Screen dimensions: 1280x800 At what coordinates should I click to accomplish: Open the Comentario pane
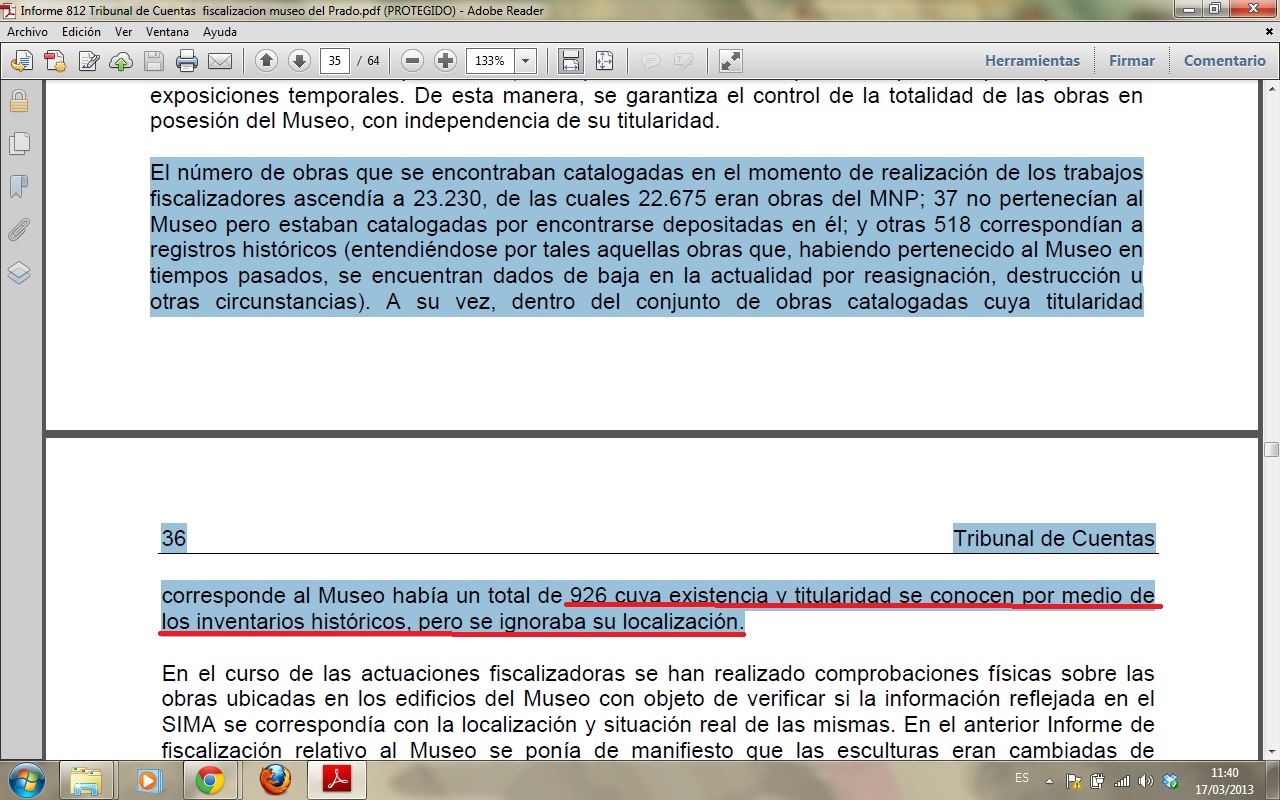(1224, 61)
